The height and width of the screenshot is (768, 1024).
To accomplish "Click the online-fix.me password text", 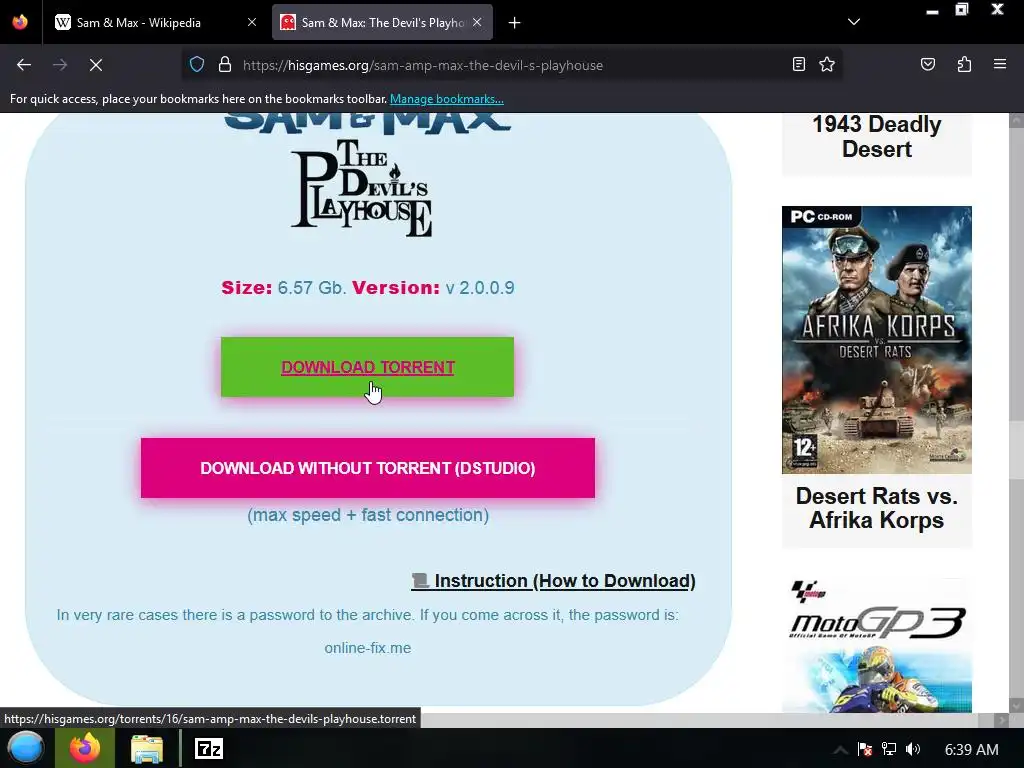I will pos(368,648).
